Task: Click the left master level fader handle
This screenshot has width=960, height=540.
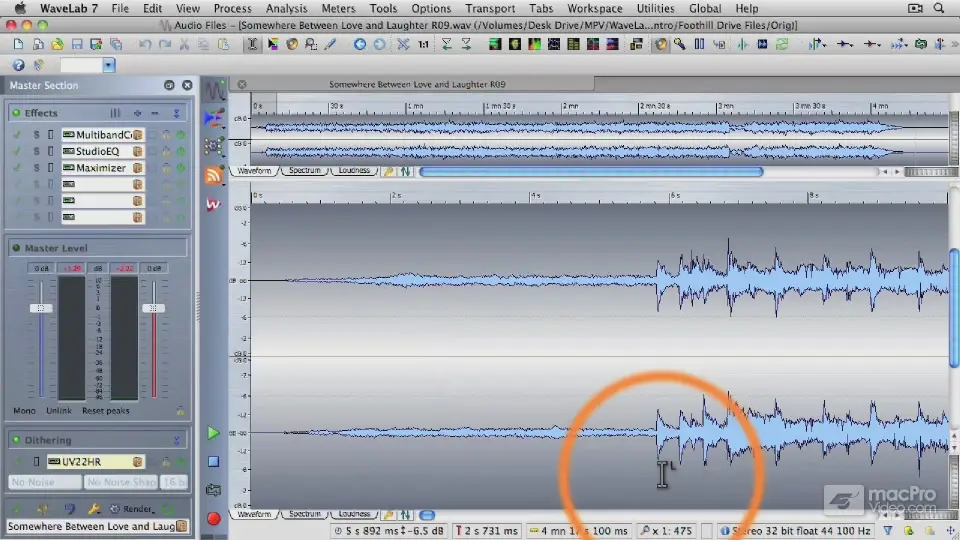Action: point(41,308)
